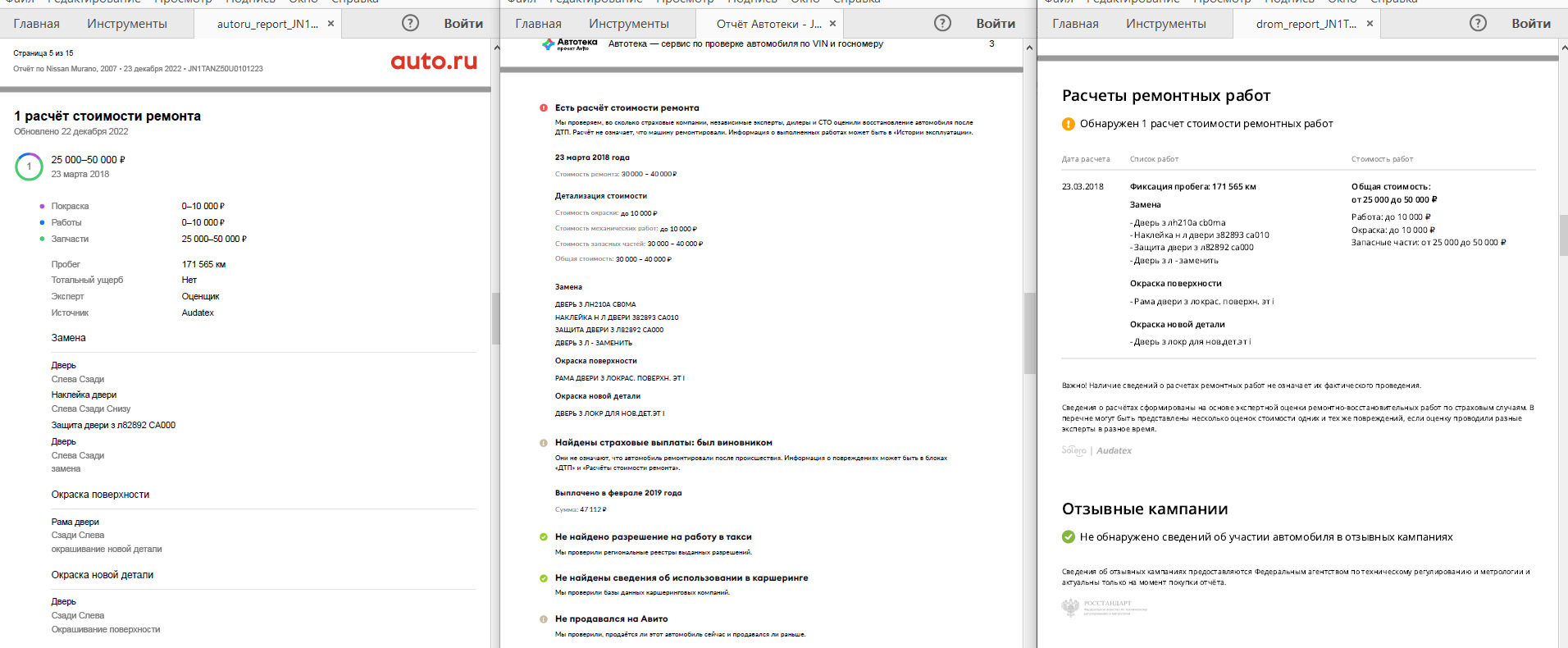This screenshot has height=648, width=1568.
Task: Close the drom_report_JN1T document tab
Action: pos(1370,24)
